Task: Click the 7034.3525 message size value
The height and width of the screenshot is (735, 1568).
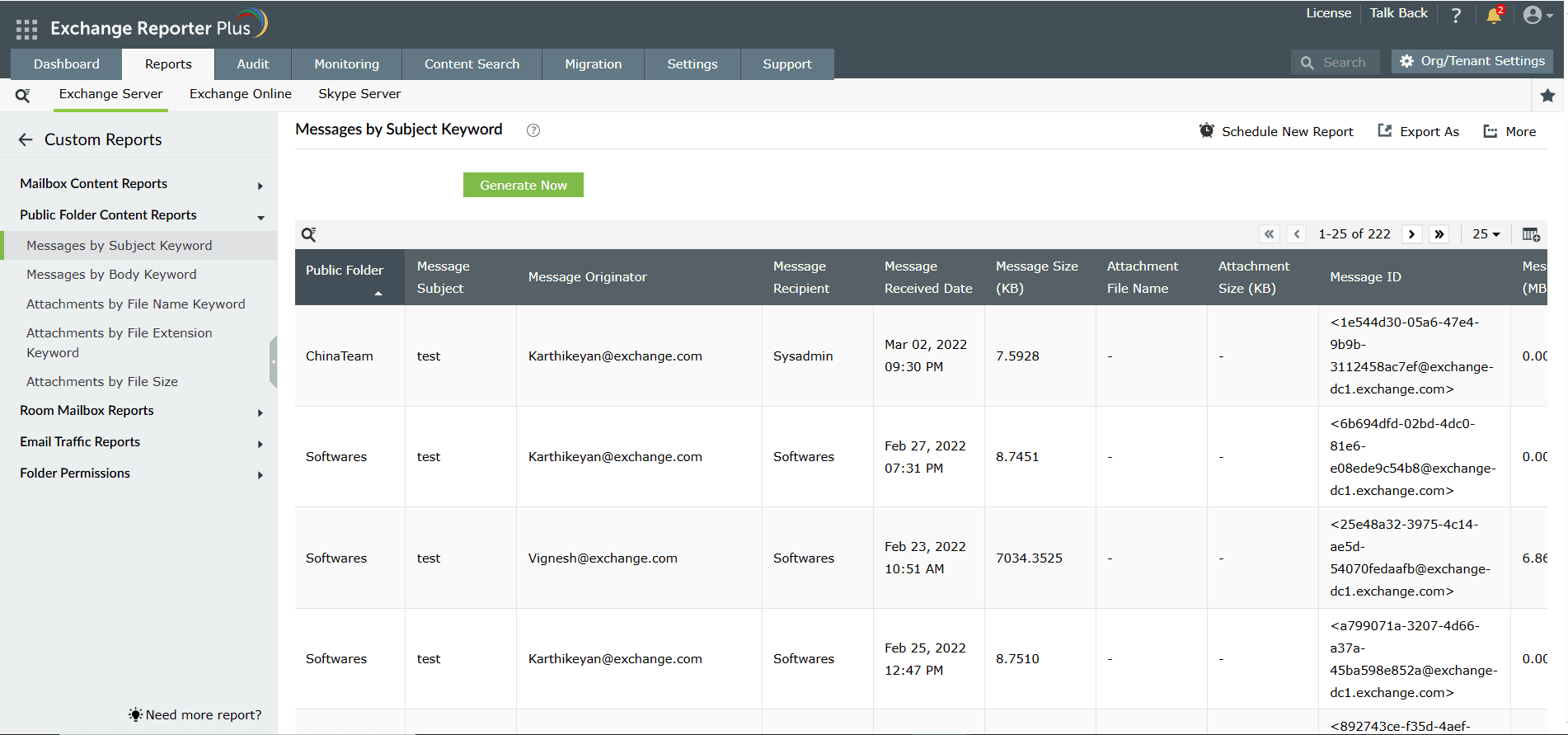Action: (1029, 558)
